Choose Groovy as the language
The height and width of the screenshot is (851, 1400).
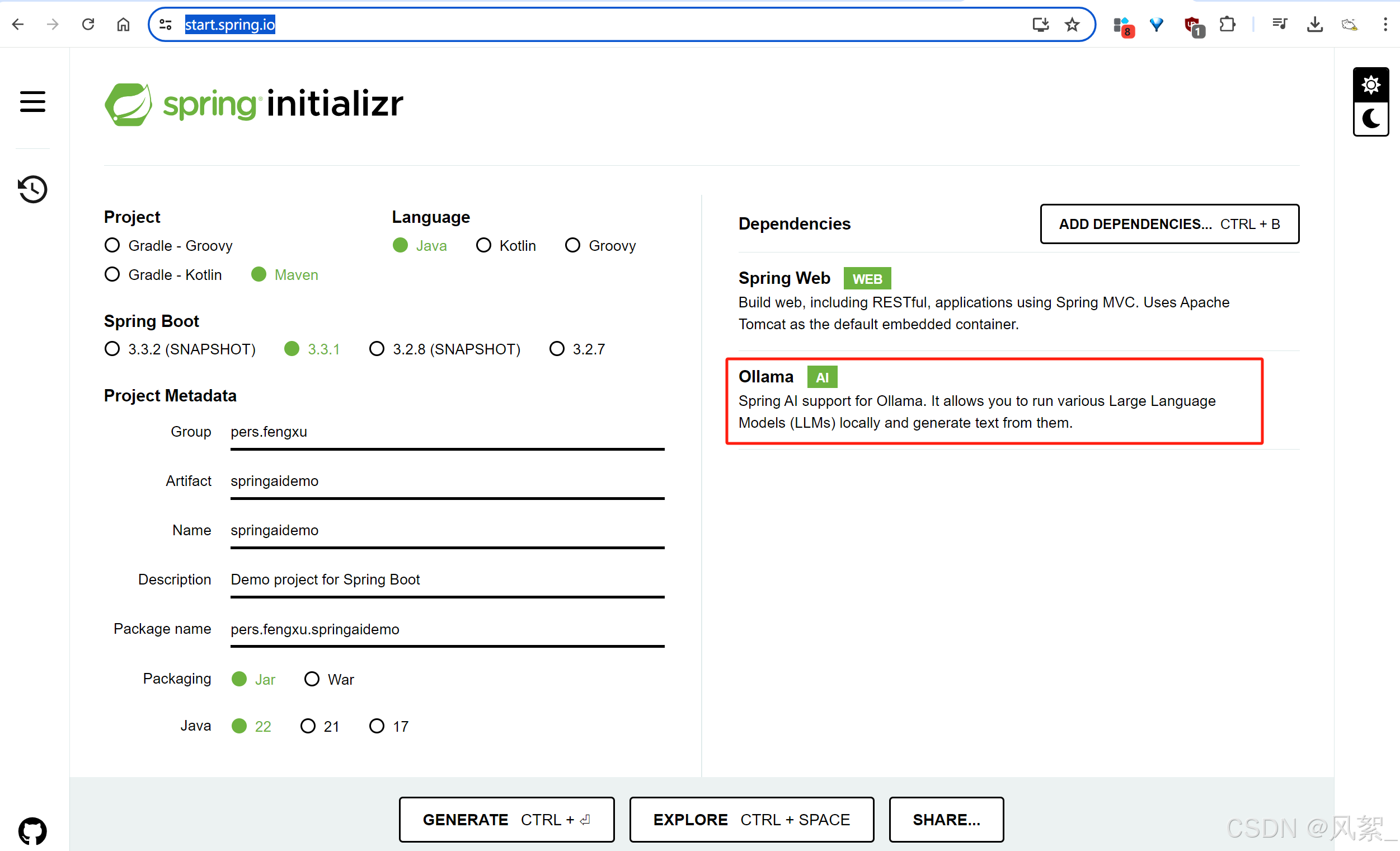pyautogui.click(x=600, y=246)
